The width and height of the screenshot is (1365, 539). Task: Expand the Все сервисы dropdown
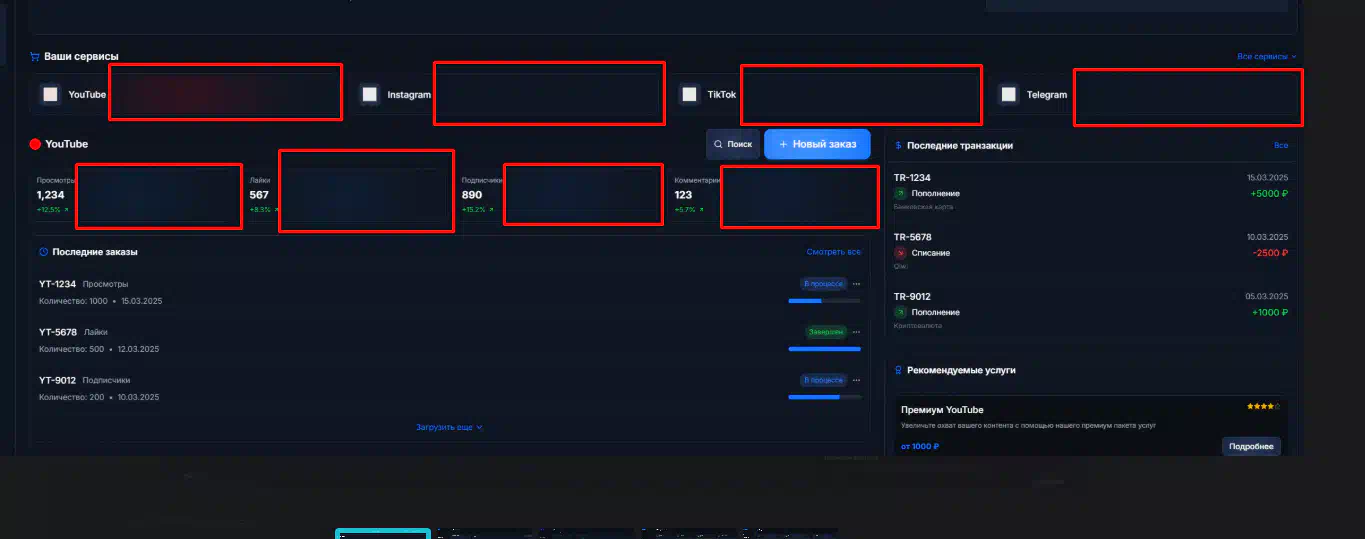[1266, 57]
